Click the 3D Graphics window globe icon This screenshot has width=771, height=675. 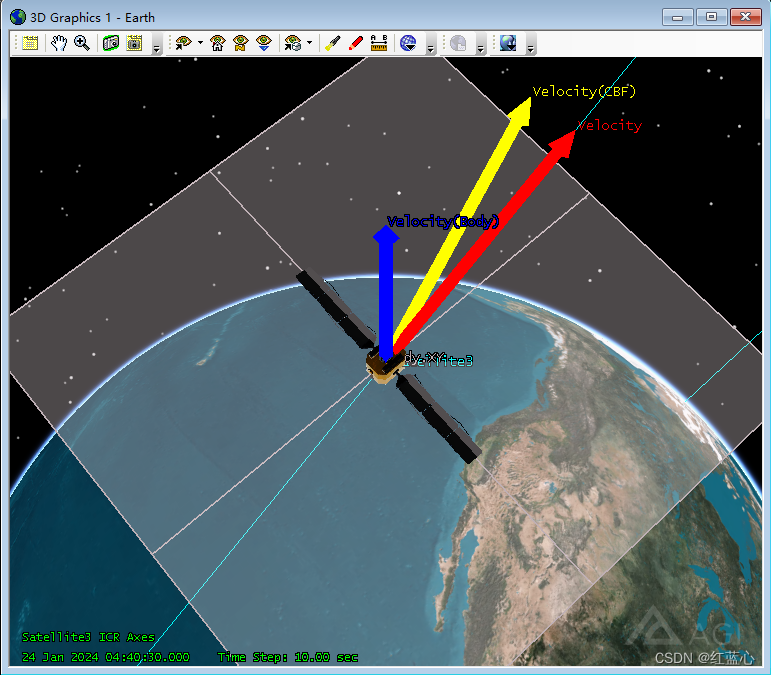pos(18,17)
